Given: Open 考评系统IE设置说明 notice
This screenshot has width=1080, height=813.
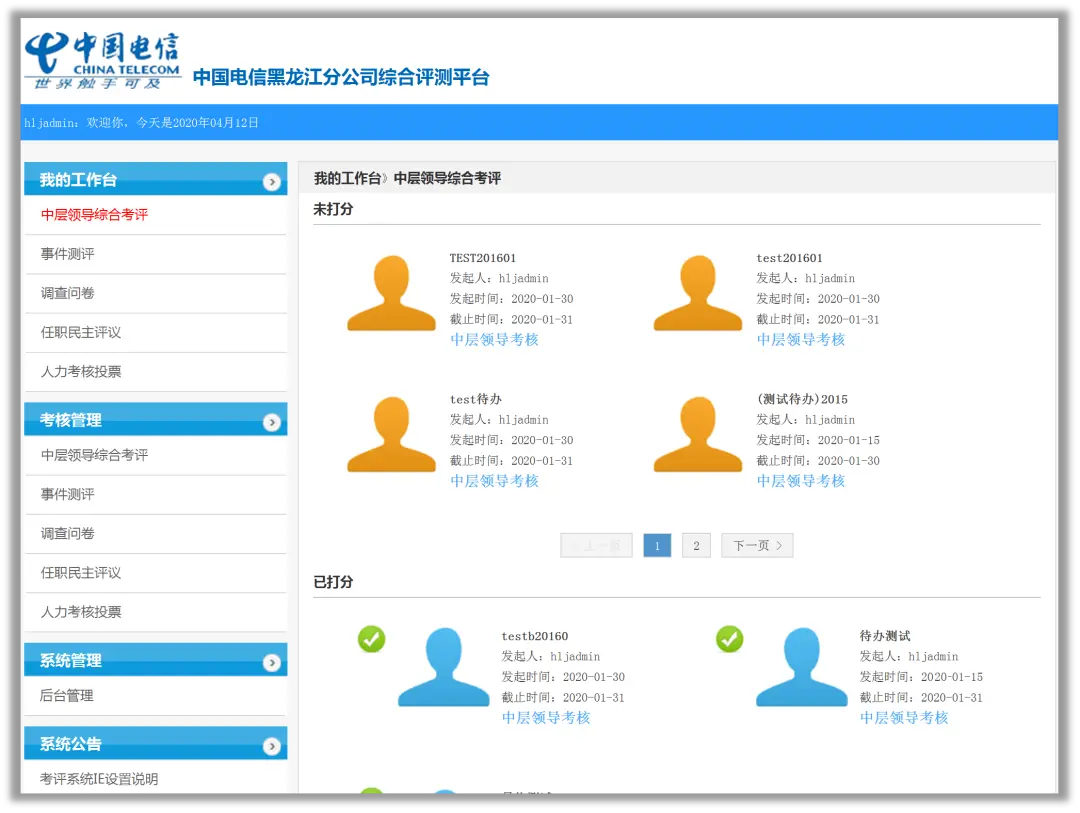Looking at the screenshot, I should (98, 779).
